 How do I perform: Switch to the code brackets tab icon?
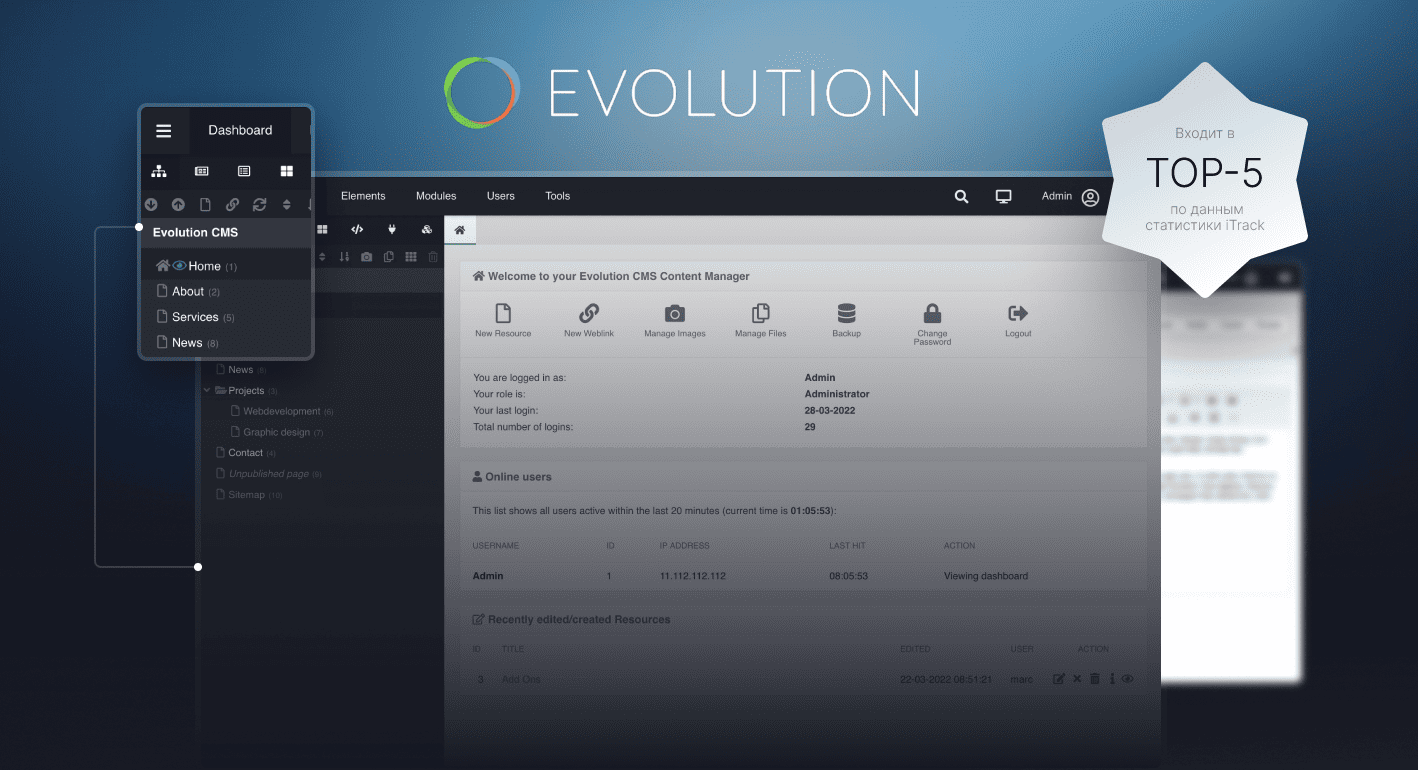[357, 229]
